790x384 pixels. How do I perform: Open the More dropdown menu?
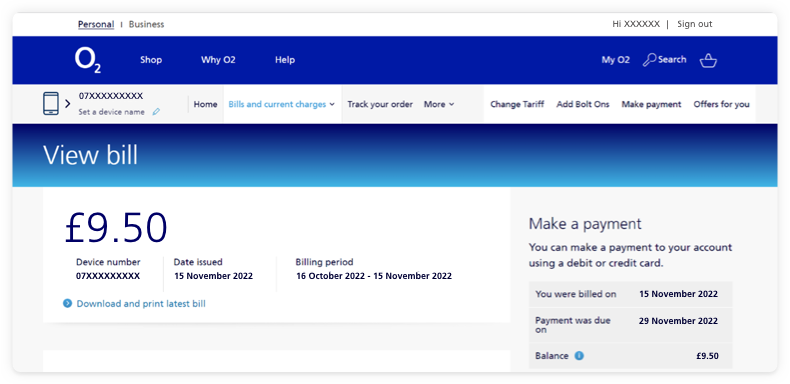pyautogui.click(x=438, y=104)
